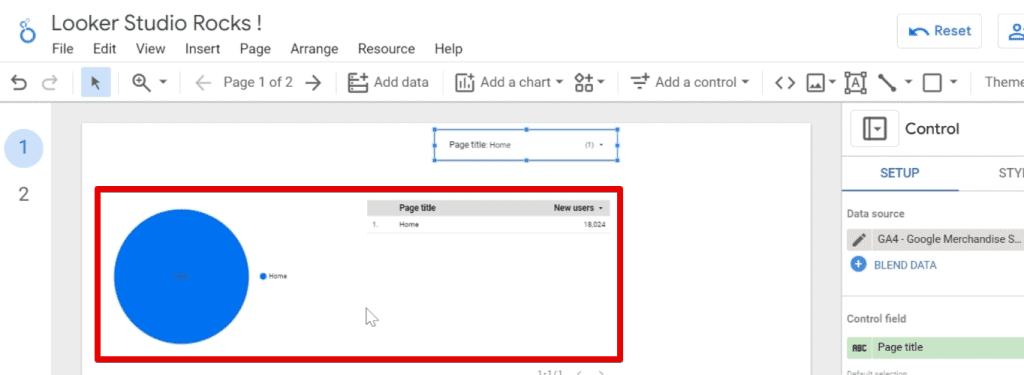Open the Arrange menu
Image resolution: width=1024 pixels, height=375 pixels.
point(315,49)
